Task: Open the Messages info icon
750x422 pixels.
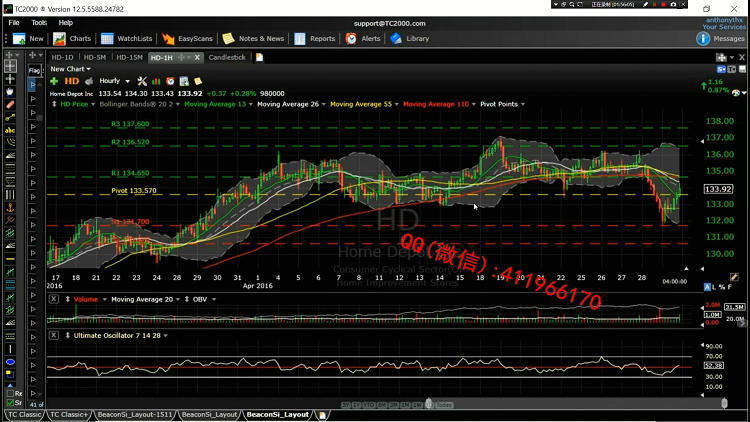Action: (703, 39)
